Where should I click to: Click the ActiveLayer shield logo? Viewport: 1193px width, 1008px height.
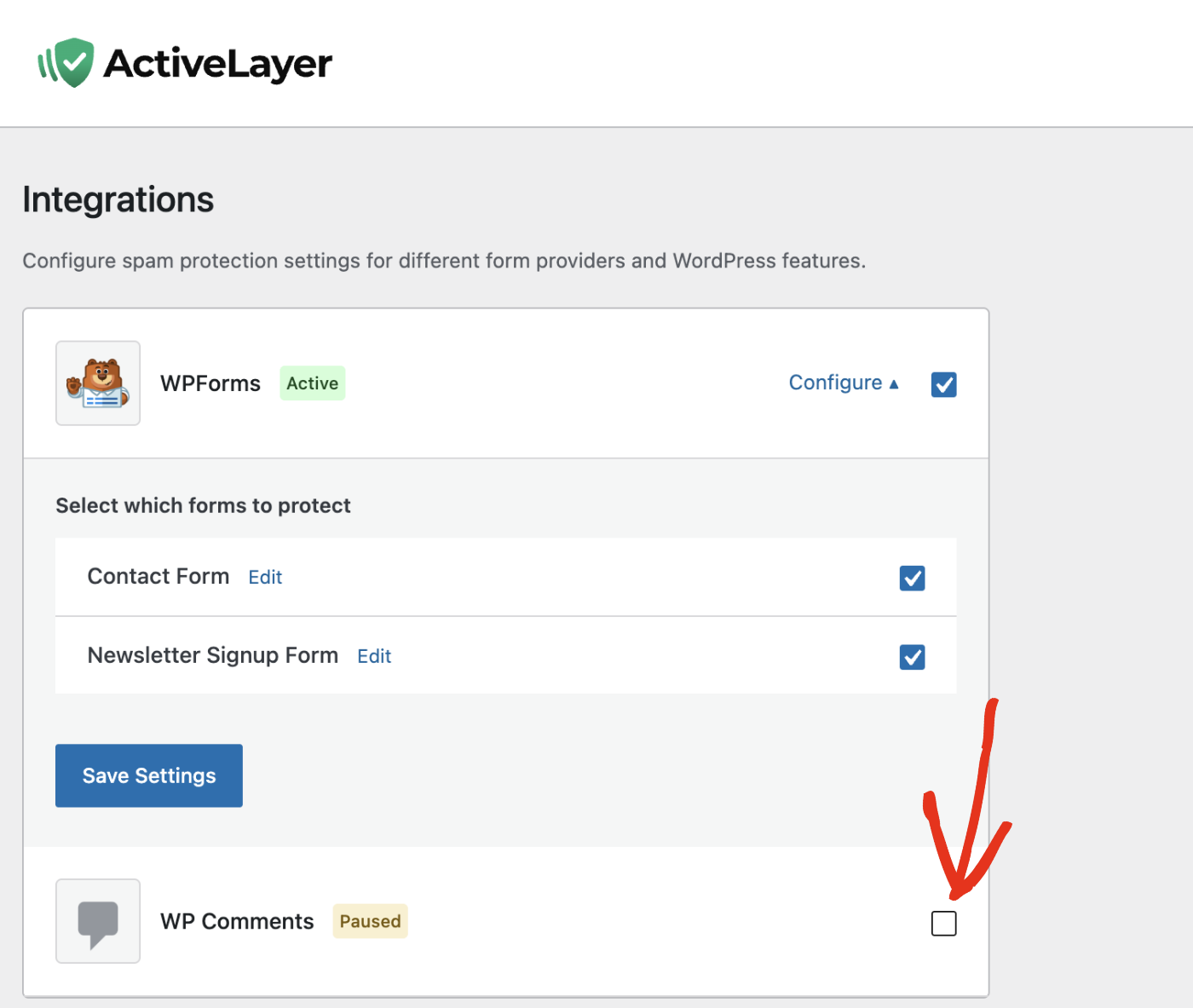tap(66, 62)
